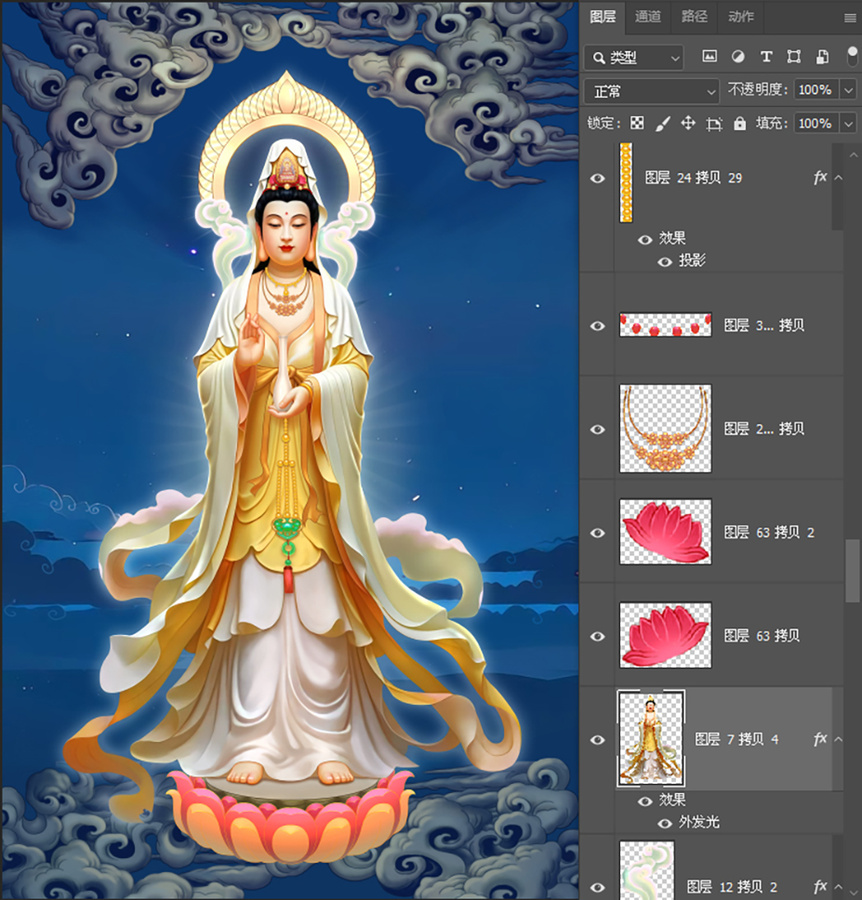Screen dimensions: 862x900
Task: Select layer name 图层 24 拷贝 29
Action: 693,178
